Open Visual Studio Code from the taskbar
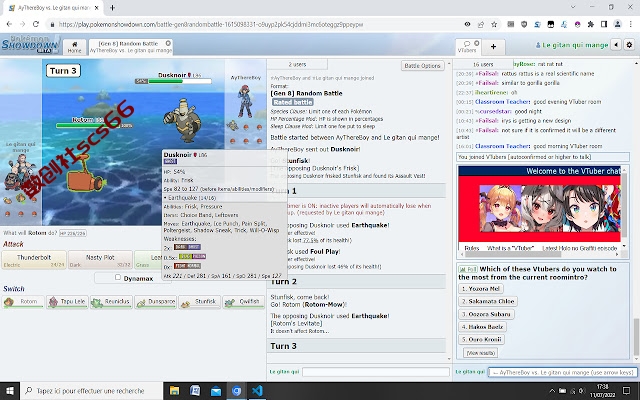This screenshot has width=640, height=400. coord(257,391)
